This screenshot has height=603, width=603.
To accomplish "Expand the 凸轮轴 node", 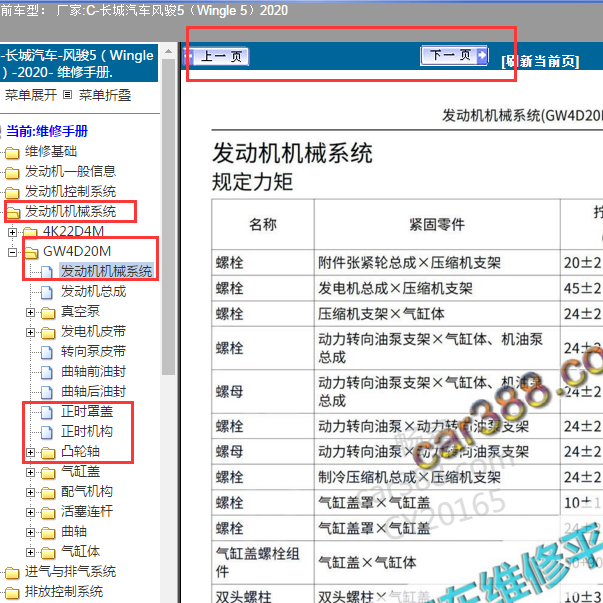I will tap(30, 452).
